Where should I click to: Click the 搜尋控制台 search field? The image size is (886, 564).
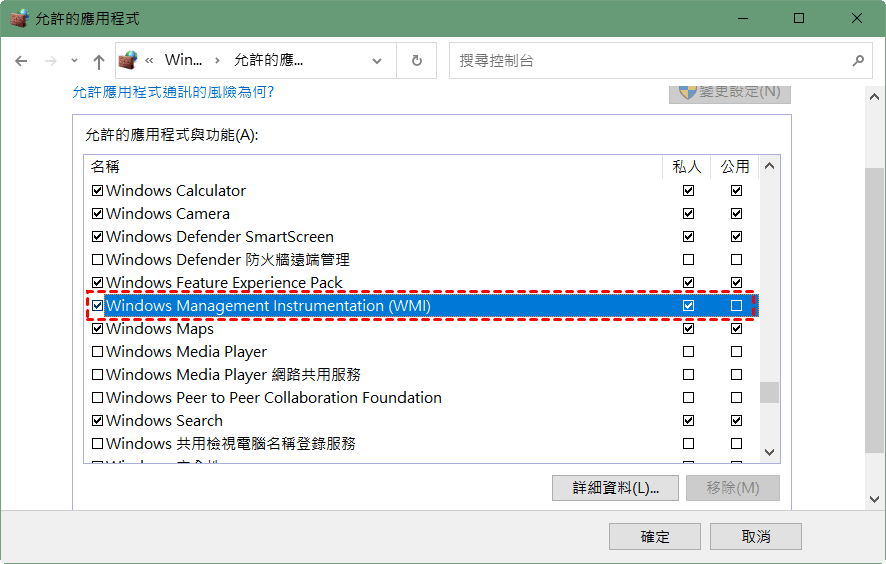[650, 61]
